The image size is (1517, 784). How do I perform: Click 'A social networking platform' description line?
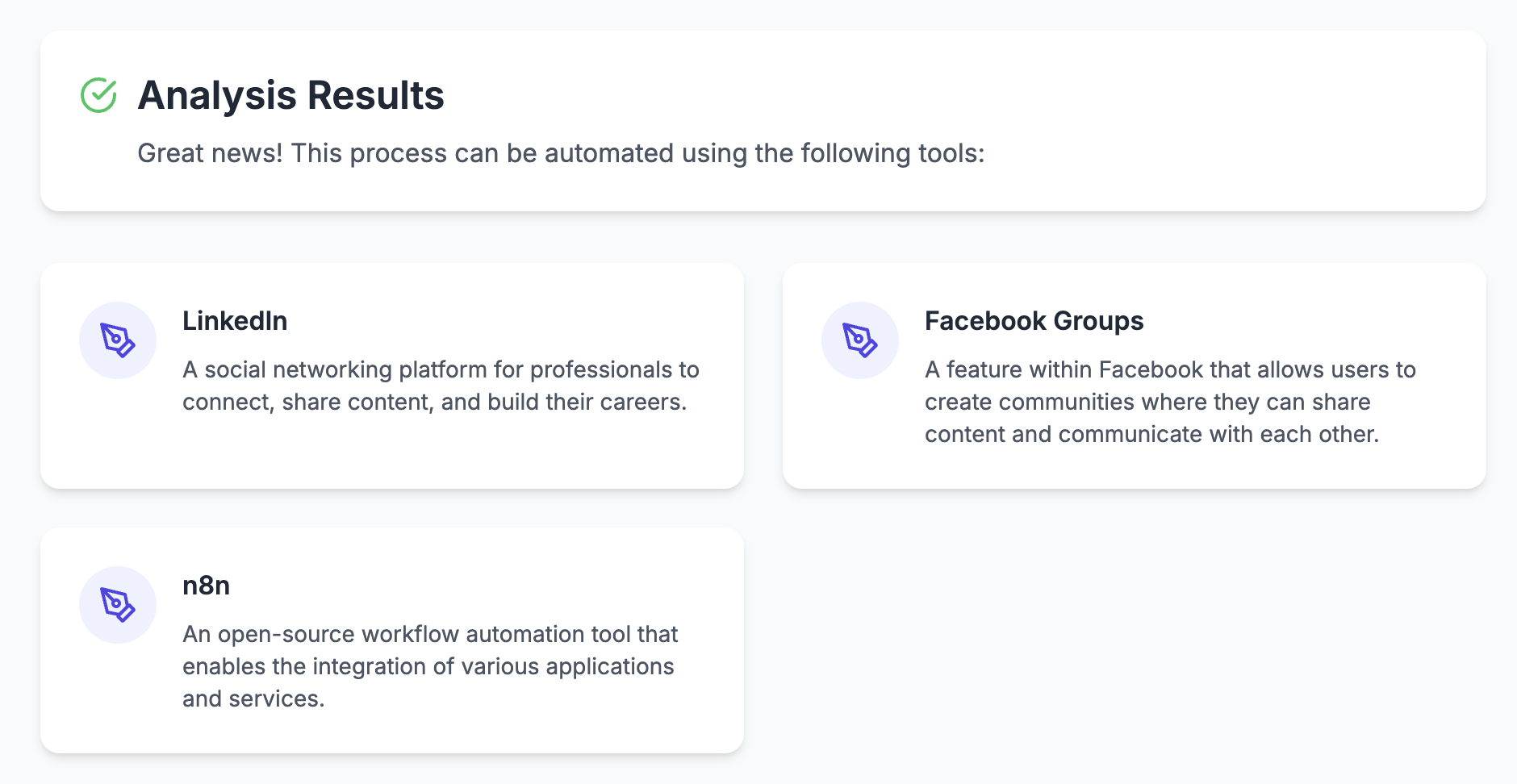click(441, 369)
